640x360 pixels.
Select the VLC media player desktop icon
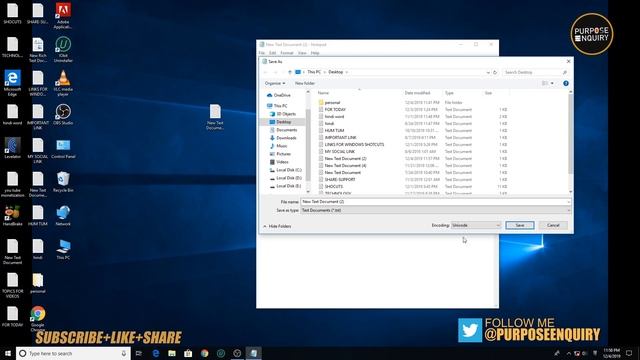click(63, 83)
